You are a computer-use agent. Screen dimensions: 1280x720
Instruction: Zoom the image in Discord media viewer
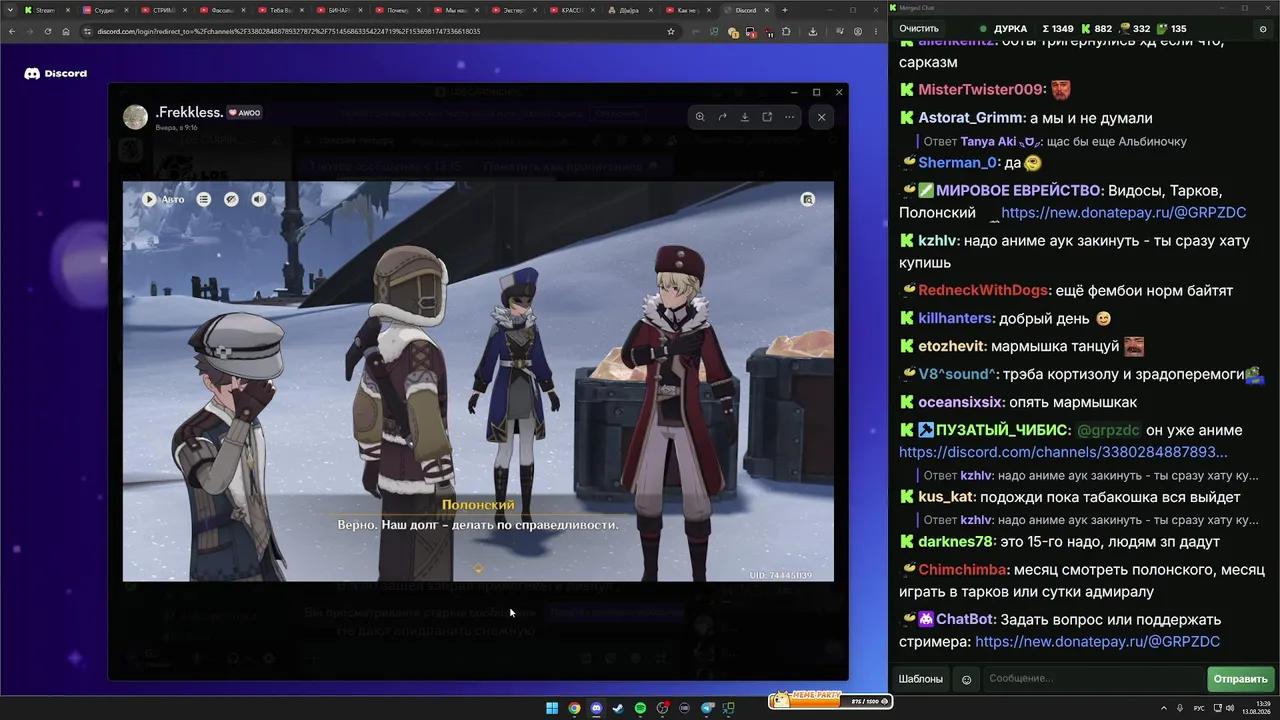700,117
